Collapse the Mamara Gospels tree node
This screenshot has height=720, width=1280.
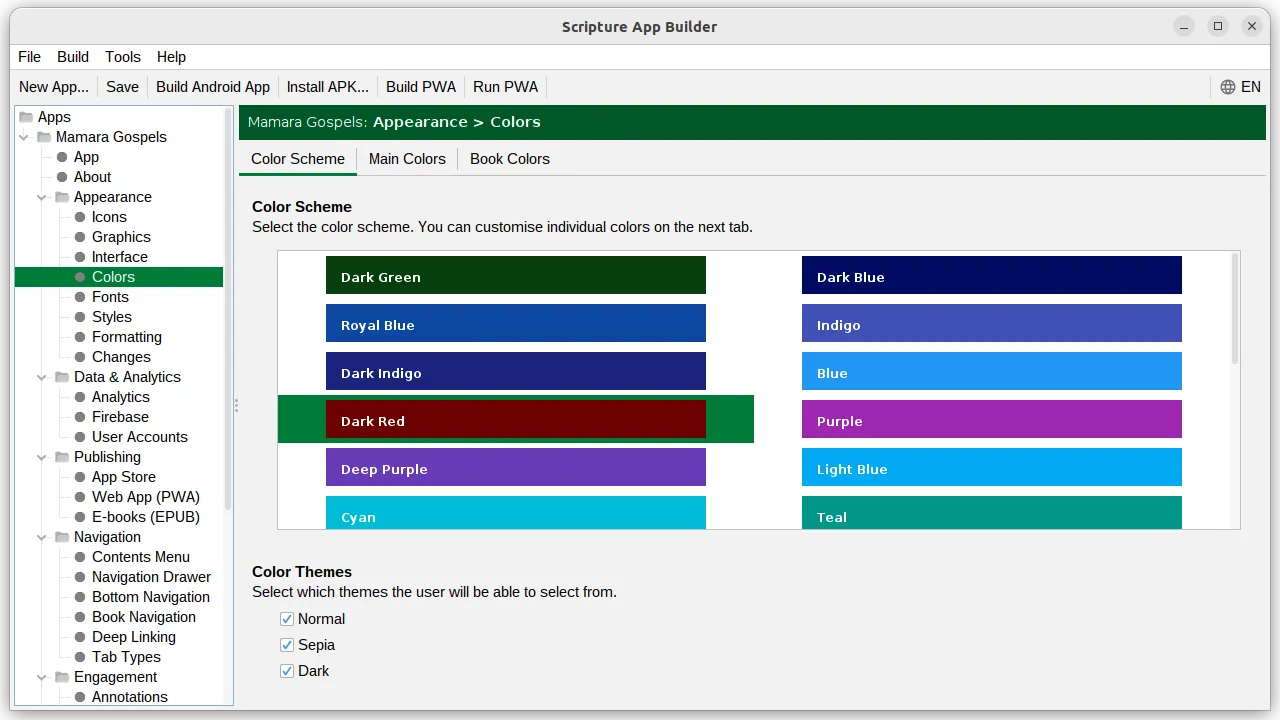click(x=24, y=137)
